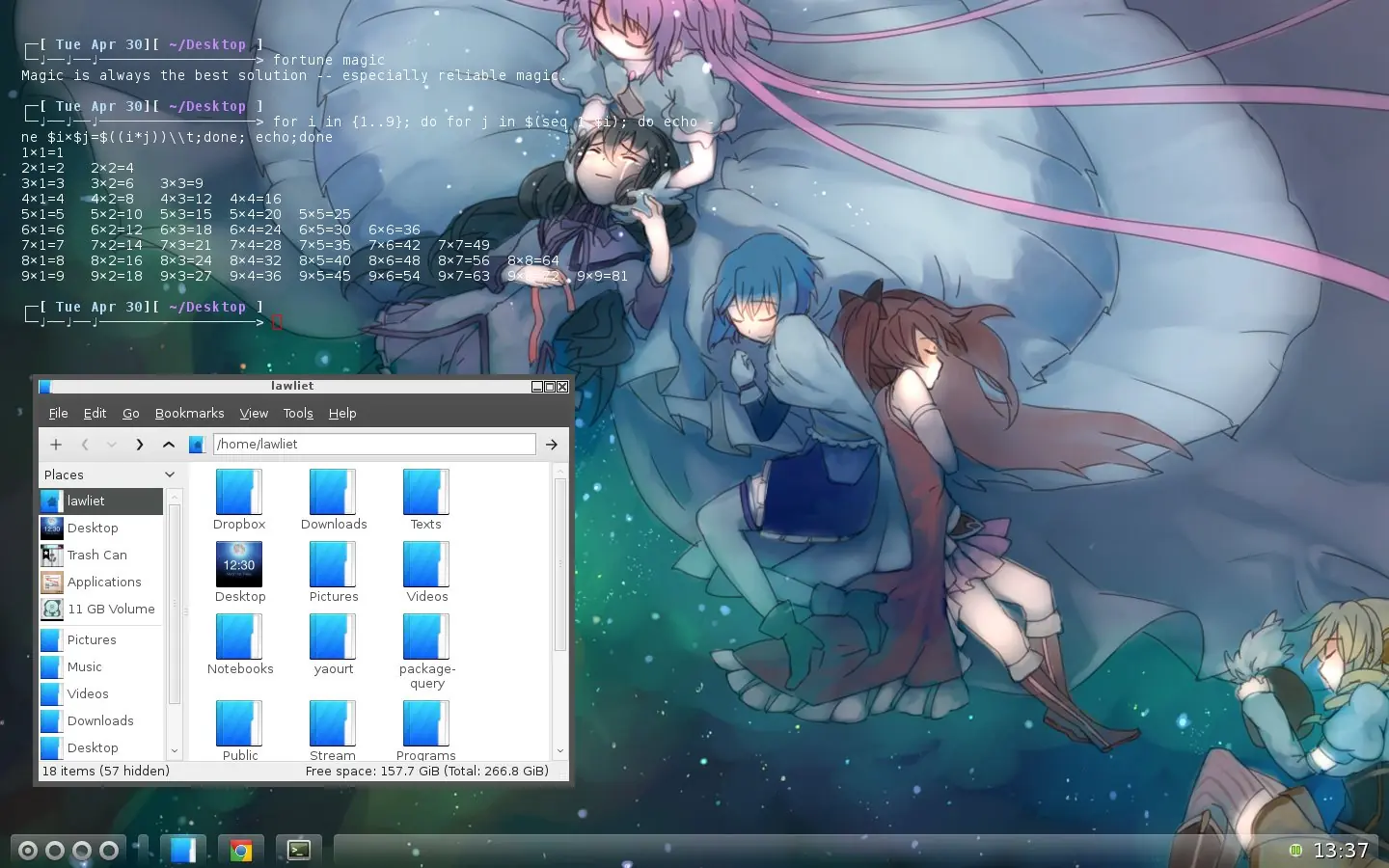This screenshot has height=868, width=1389.
Task: Open the View menu
Action: (x=253, y=413)
